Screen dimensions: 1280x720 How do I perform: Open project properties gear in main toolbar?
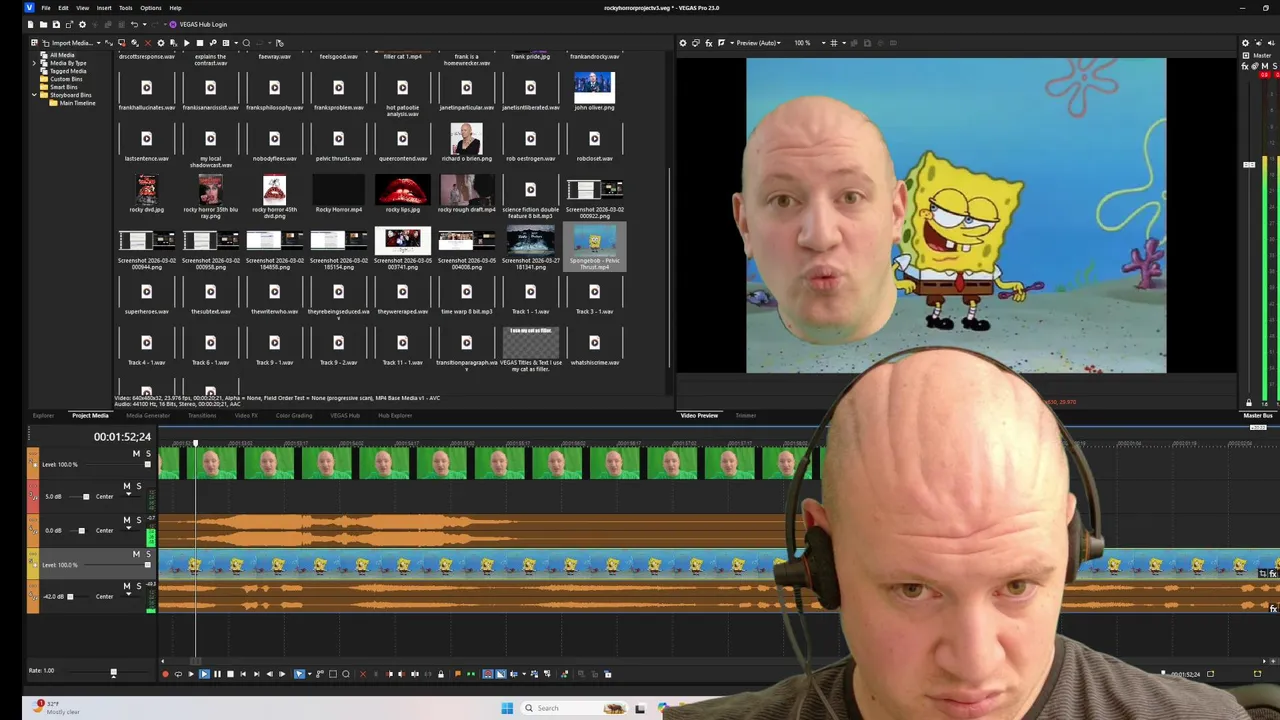[x=82, y=24]
